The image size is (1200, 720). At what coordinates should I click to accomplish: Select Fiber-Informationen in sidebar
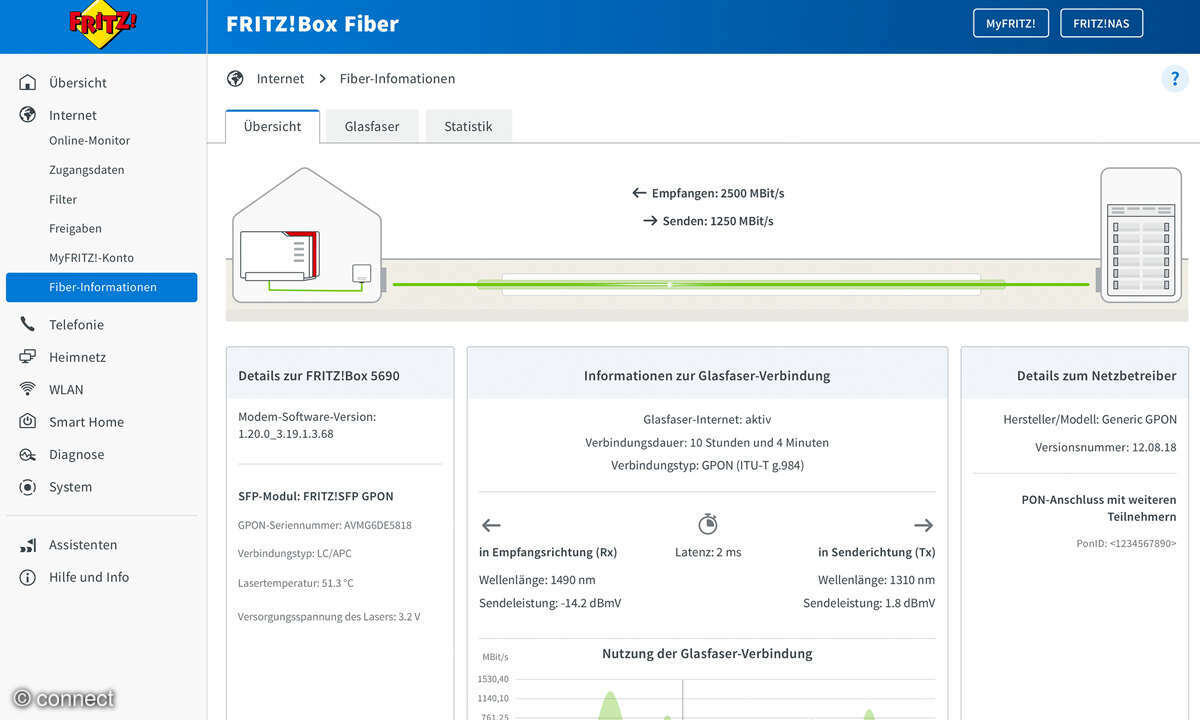click(101, 287)
